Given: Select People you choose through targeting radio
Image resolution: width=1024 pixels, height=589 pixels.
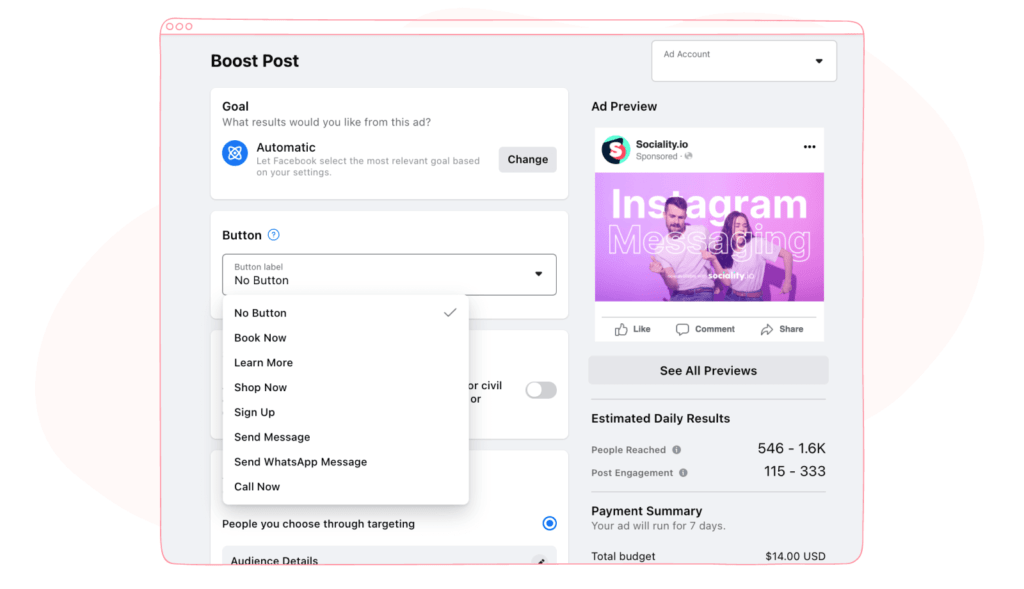Looking at the screenshot, I should click(549, 523).
